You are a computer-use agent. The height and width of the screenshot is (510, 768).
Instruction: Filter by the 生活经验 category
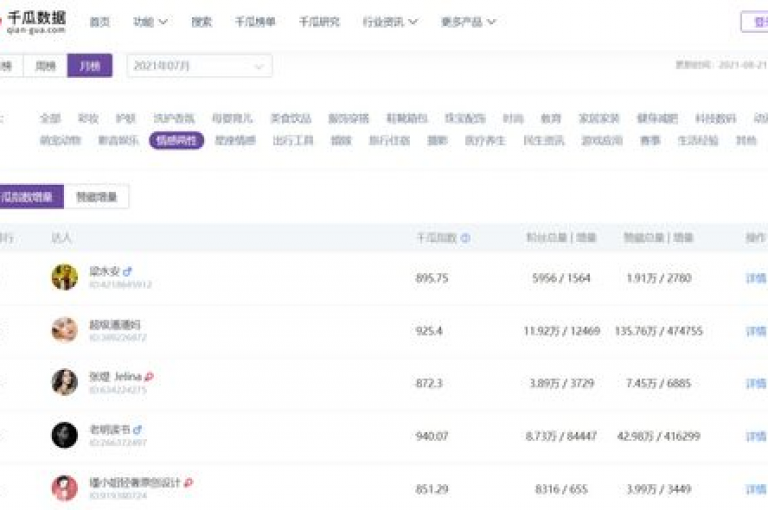(698, 141)
